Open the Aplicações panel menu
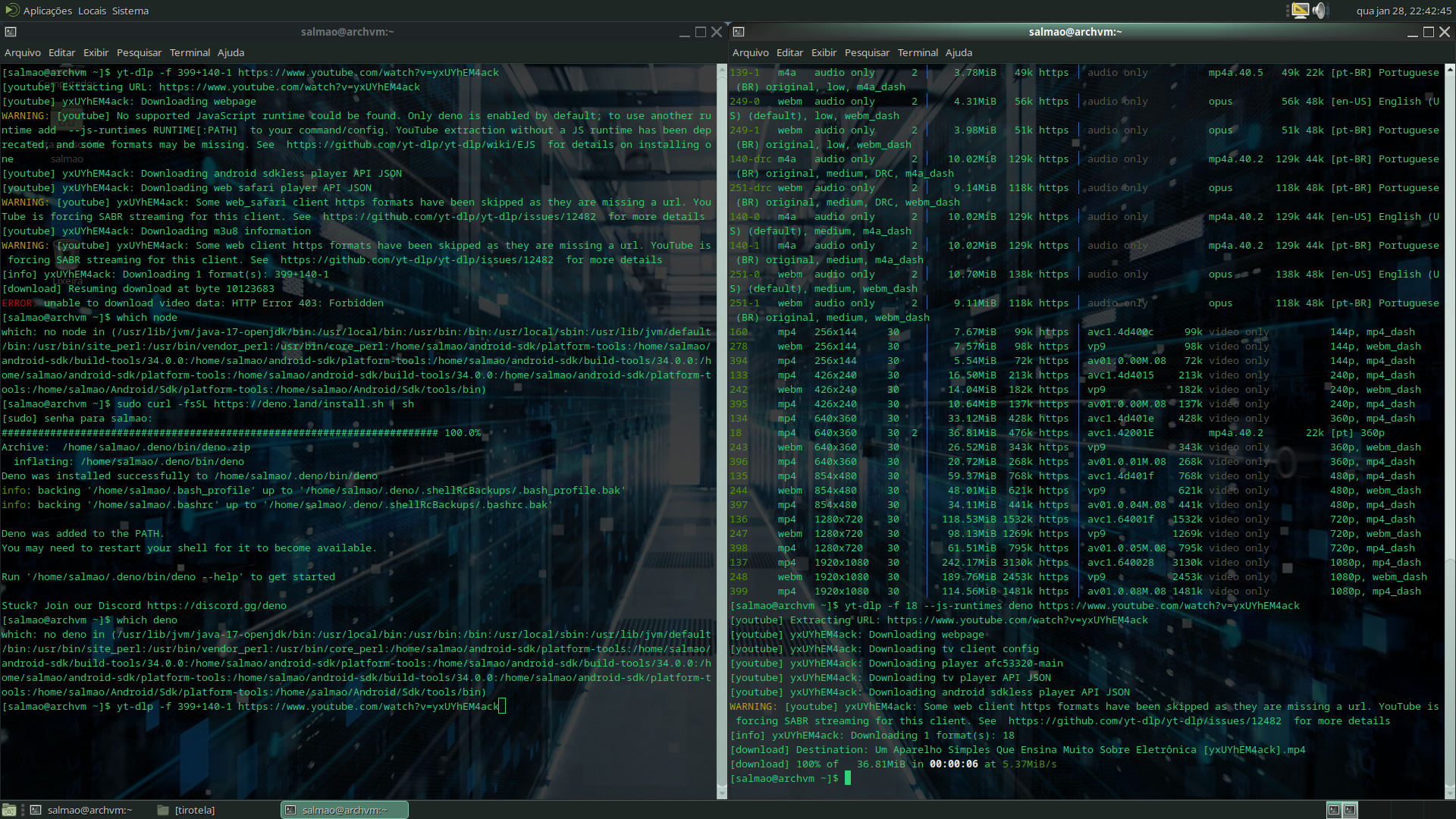This screenshot has height=819, width=1456. coord(47,11)
